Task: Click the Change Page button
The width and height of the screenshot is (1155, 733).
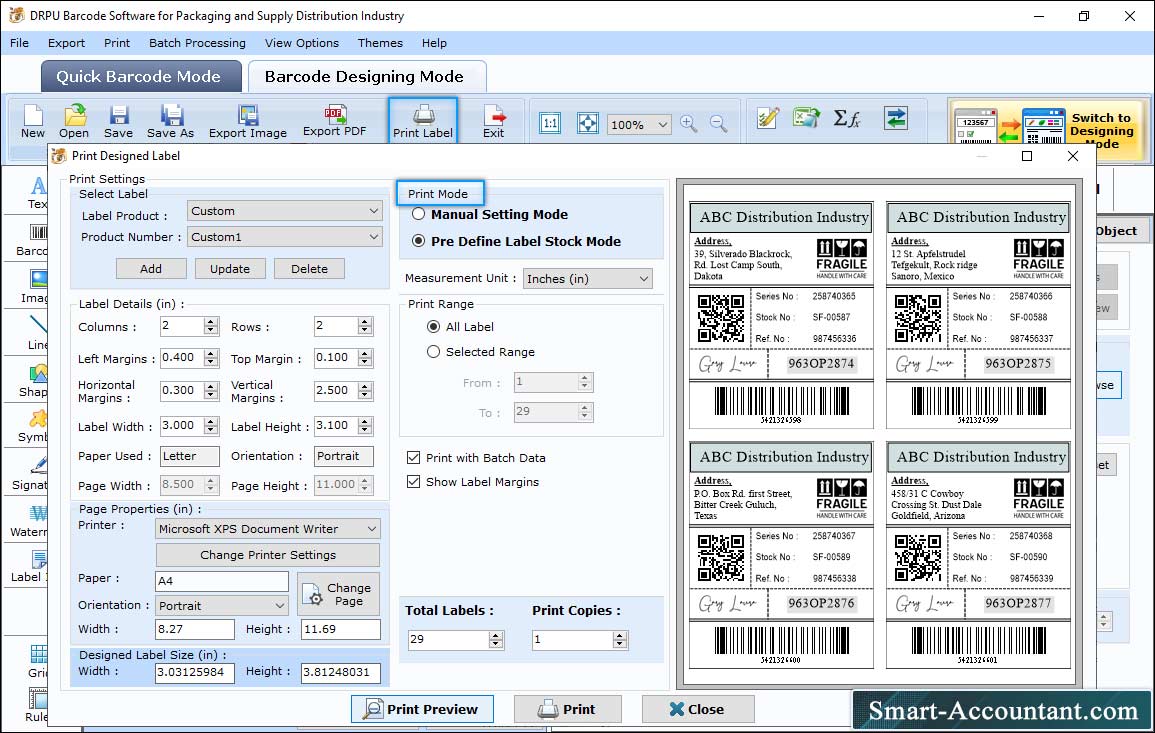Action: tap(339, 594)
